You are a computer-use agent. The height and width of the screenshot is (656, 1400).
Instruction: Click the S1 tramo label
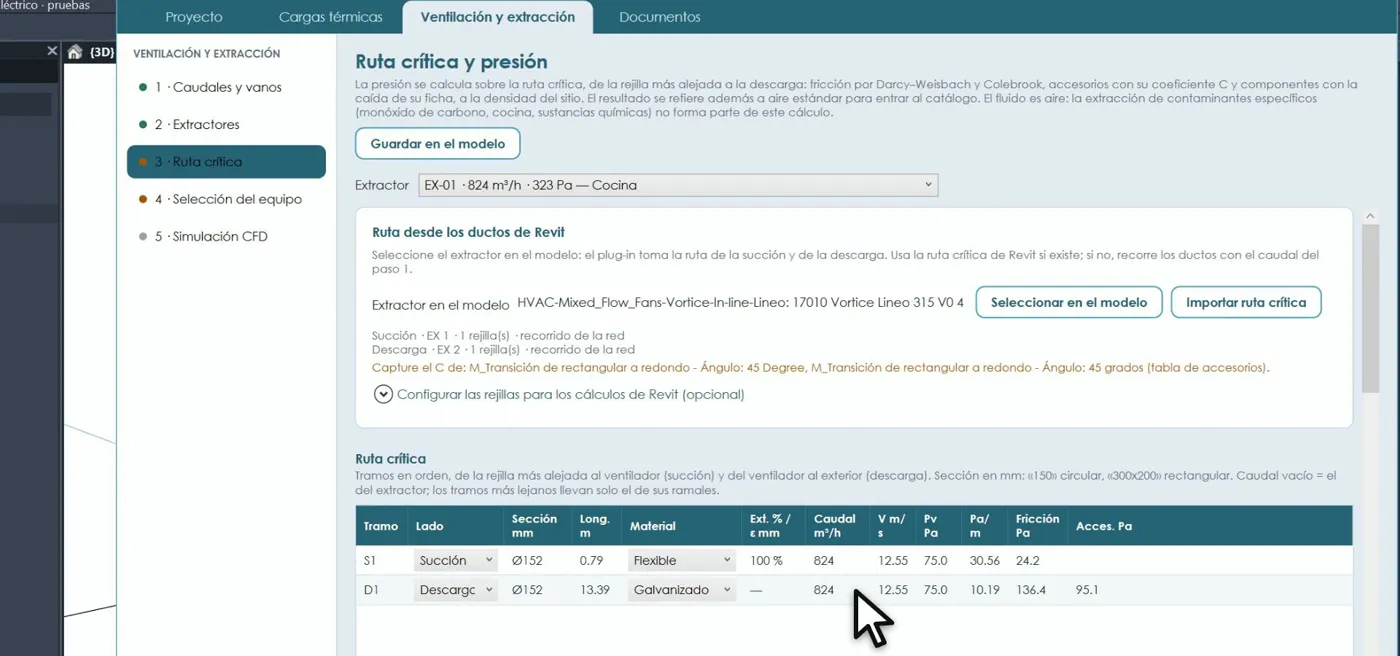point(371,561)
